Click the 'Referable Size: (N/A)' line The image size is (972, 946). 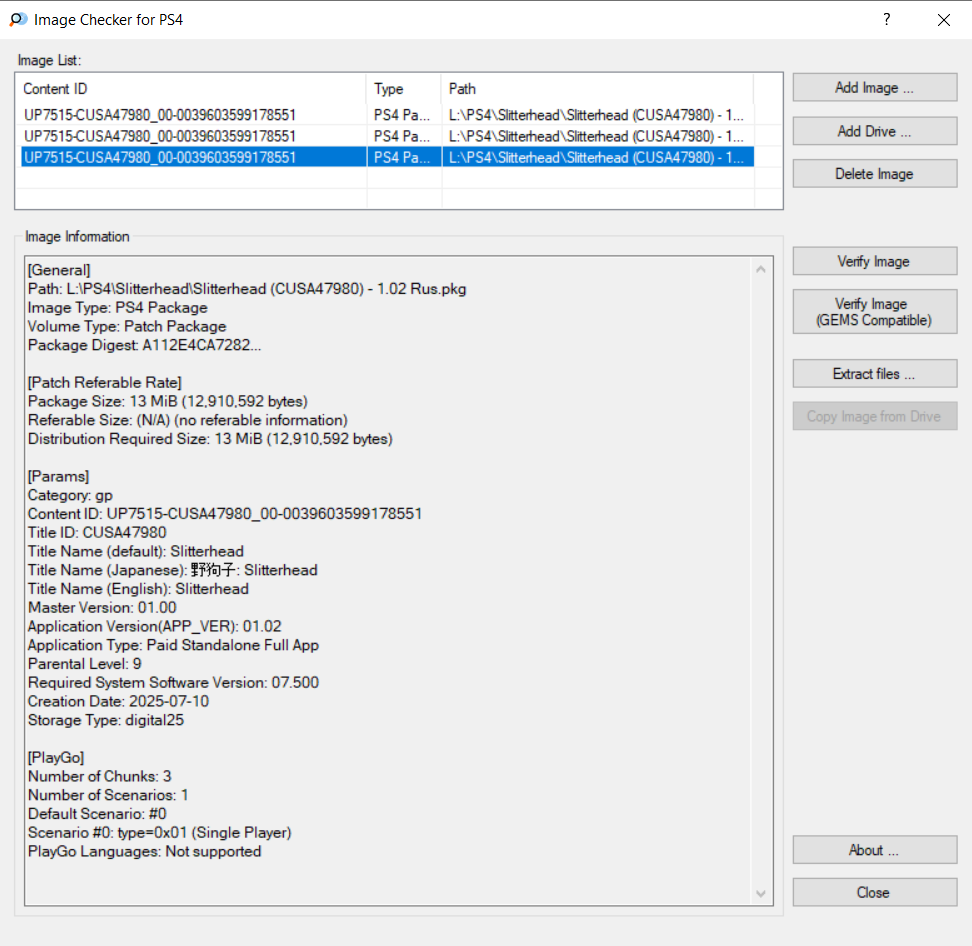pyautogui.click(x=188, y=420)
